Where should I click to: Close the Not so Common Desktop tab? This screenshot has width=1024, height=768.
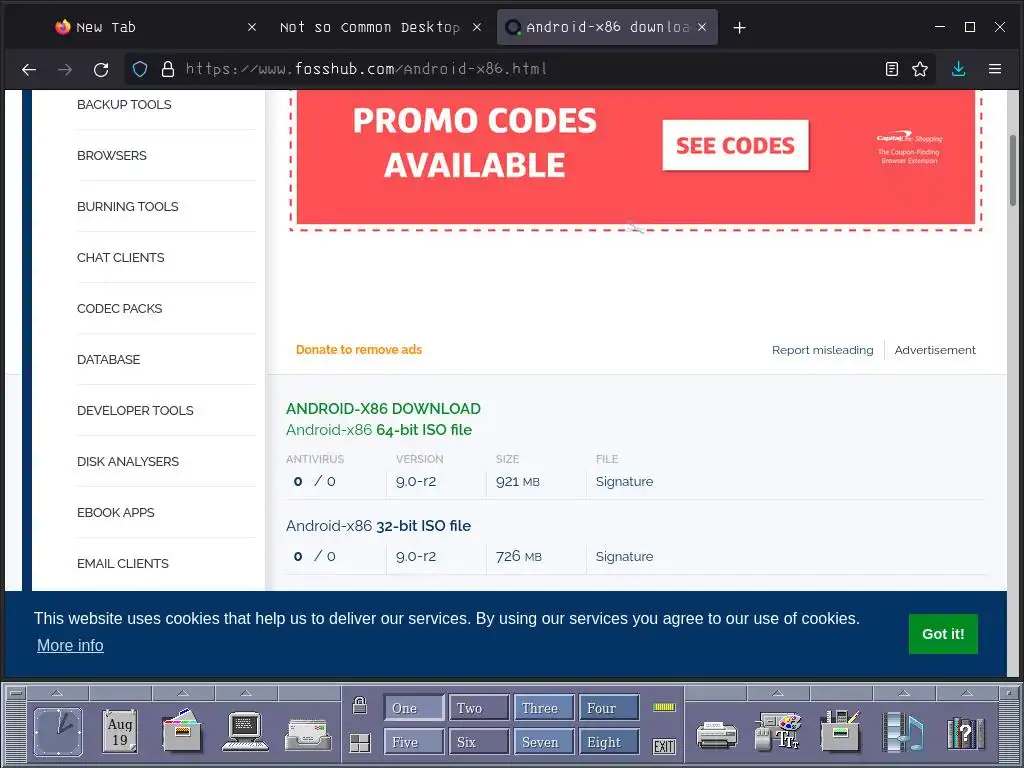click(477, 27)
